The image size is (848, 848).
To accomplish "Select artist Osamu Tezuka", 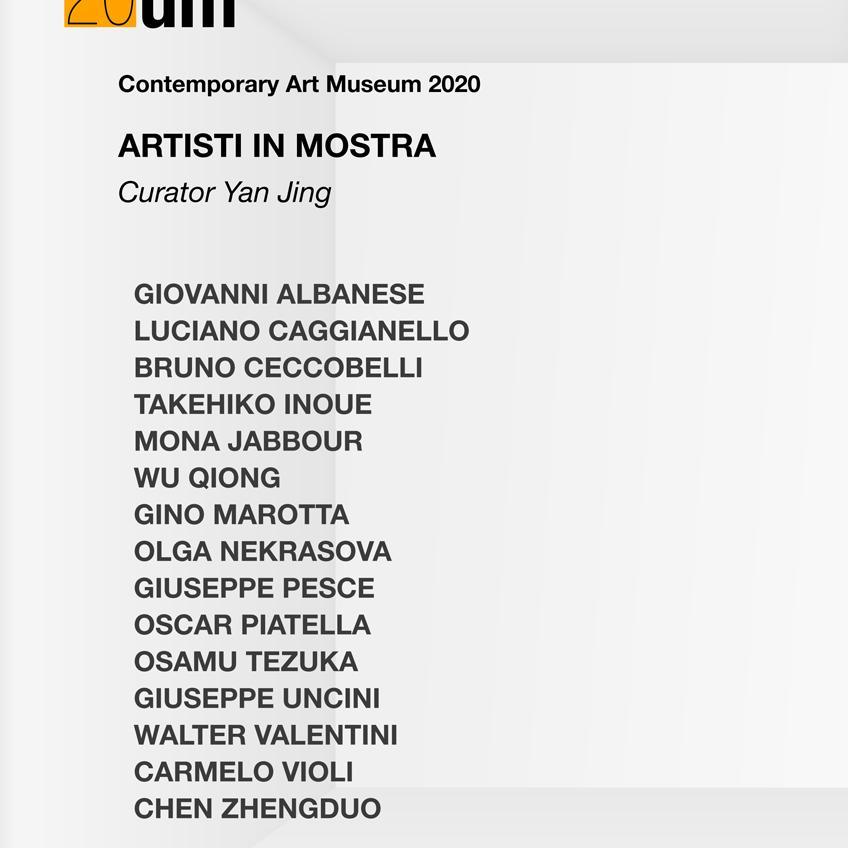I will coord(246,661).
